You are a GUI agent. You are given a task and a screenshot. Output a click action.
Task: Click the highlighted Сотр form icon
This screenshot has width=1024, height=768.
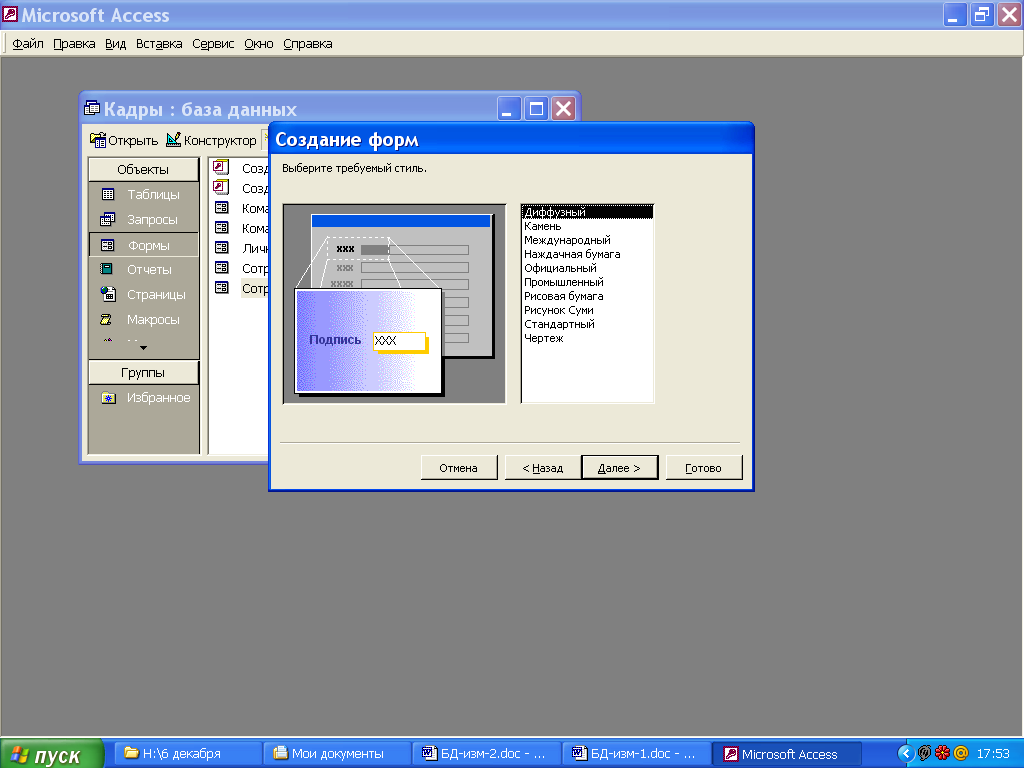pyautogui.click(x=222, y=287)
